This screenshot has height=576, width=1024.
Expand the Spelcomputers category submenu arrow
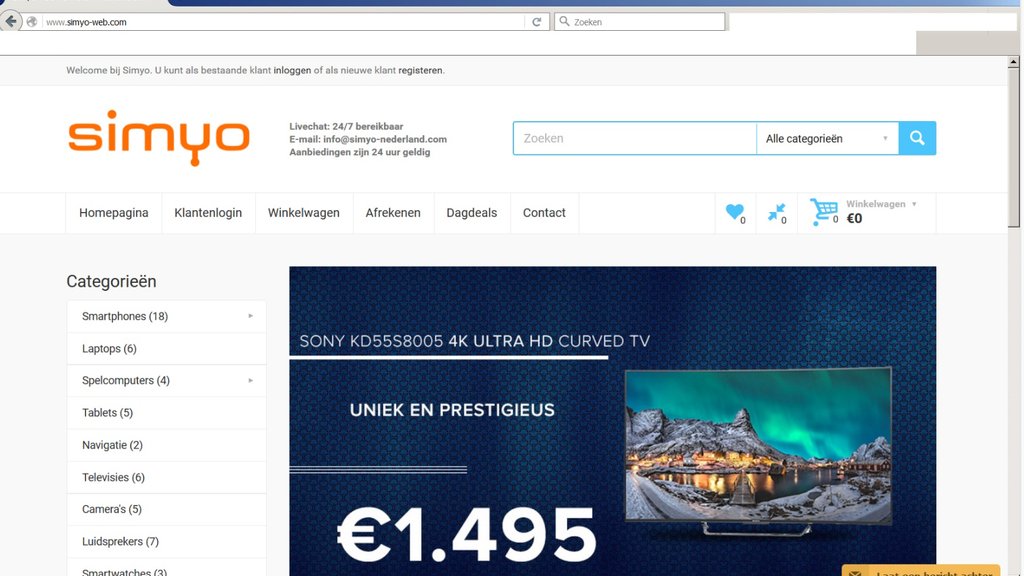[250, 380]
